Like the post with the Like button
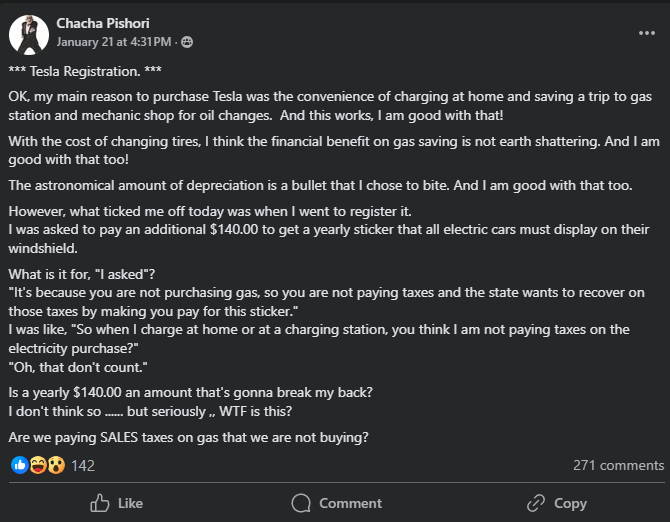 (x=116, y=503)
